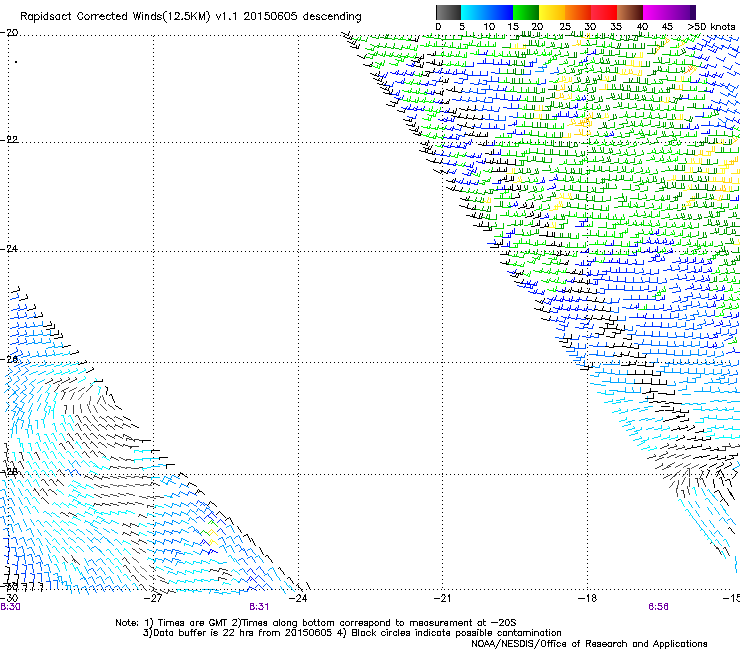Image resolution: width=740 pixels, height=650 pixels.
Task: Click the '0' label under the color scale
Action: pos(438,27)
